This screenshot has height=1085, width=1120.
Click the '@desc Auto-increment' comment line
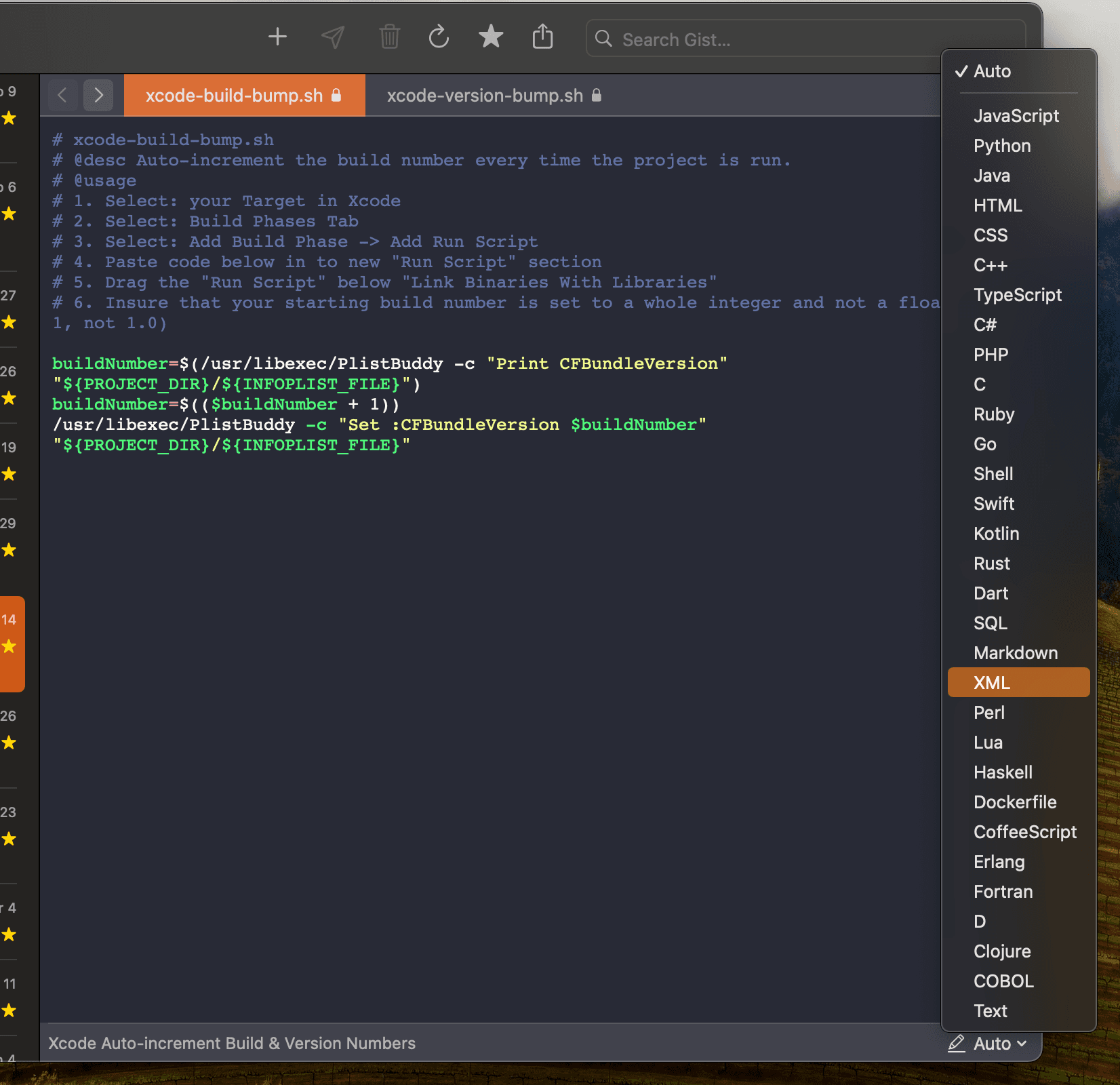[422, 160]
